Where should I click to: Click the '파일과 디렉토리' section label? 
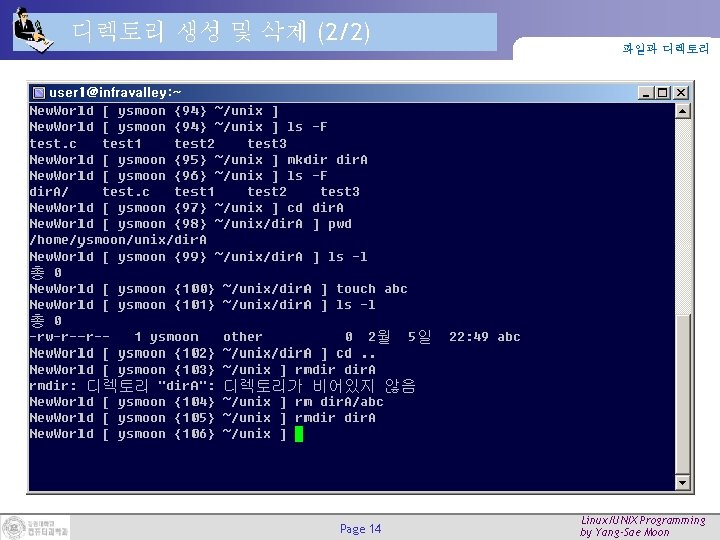click(x=666, y=48)
